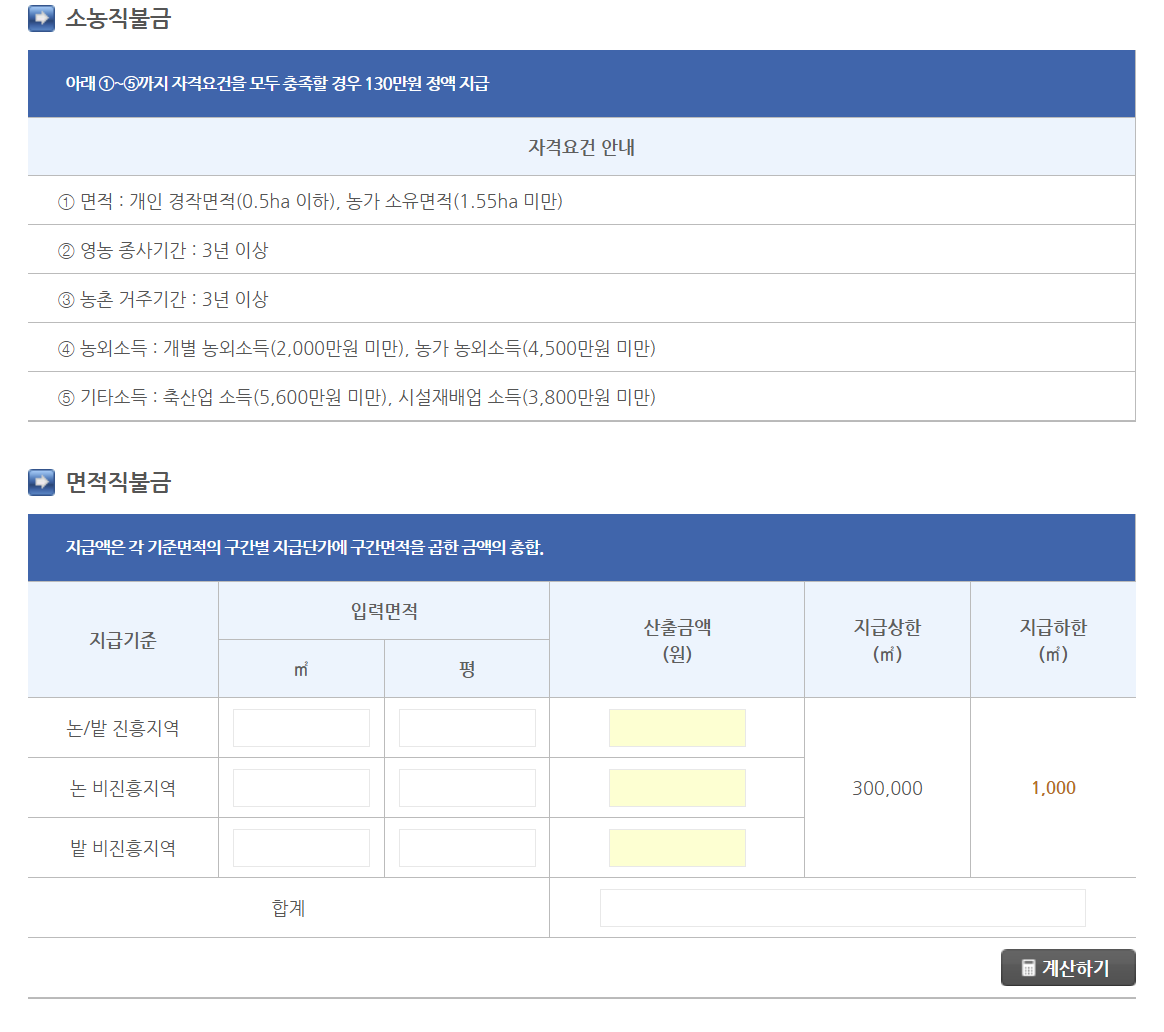The height and width of the screenshot is (1032, 1164).
Task: Click the 자격요건 안내 header
Action: click(x=581, y=146)
